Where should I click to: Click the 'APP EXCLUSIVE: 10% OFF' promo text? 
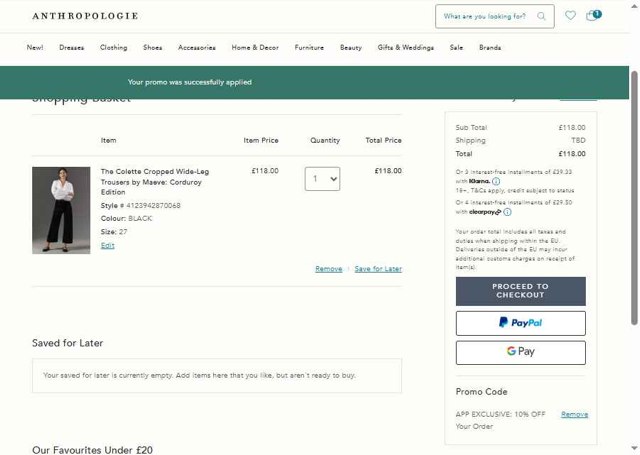point(500,414)
